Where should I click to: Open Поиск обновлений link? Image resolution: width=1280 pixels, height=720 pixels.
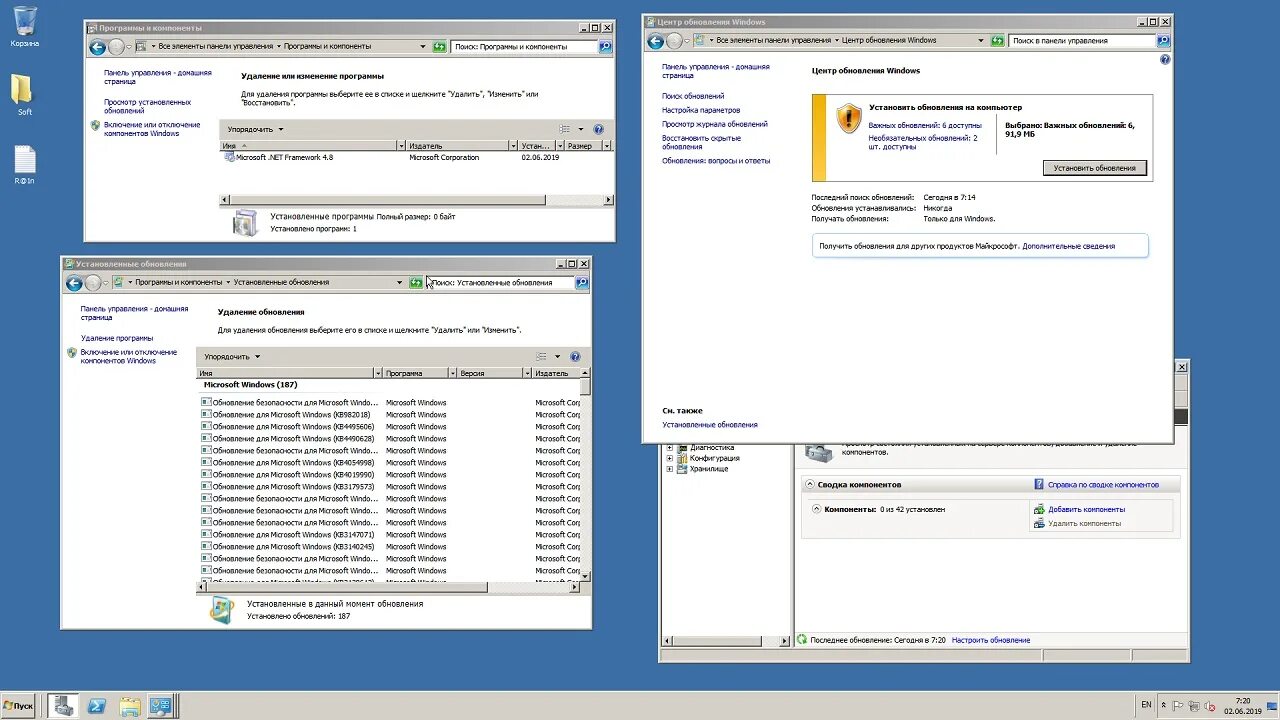pyautogui.click(x=693, y=96)
